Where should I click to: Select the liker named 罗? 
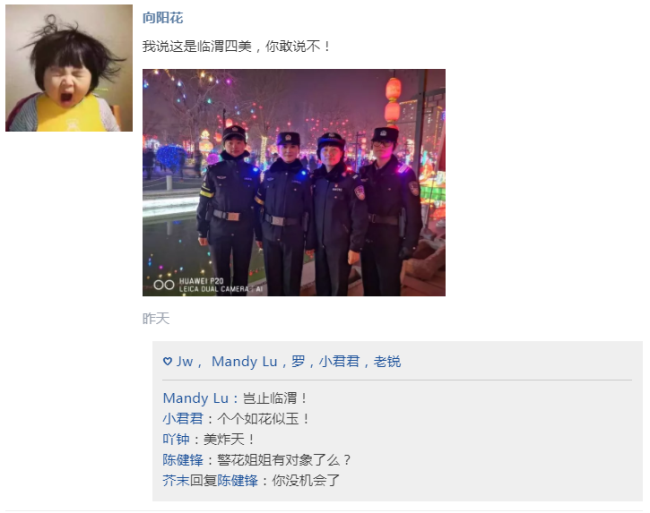coord(298,361)
